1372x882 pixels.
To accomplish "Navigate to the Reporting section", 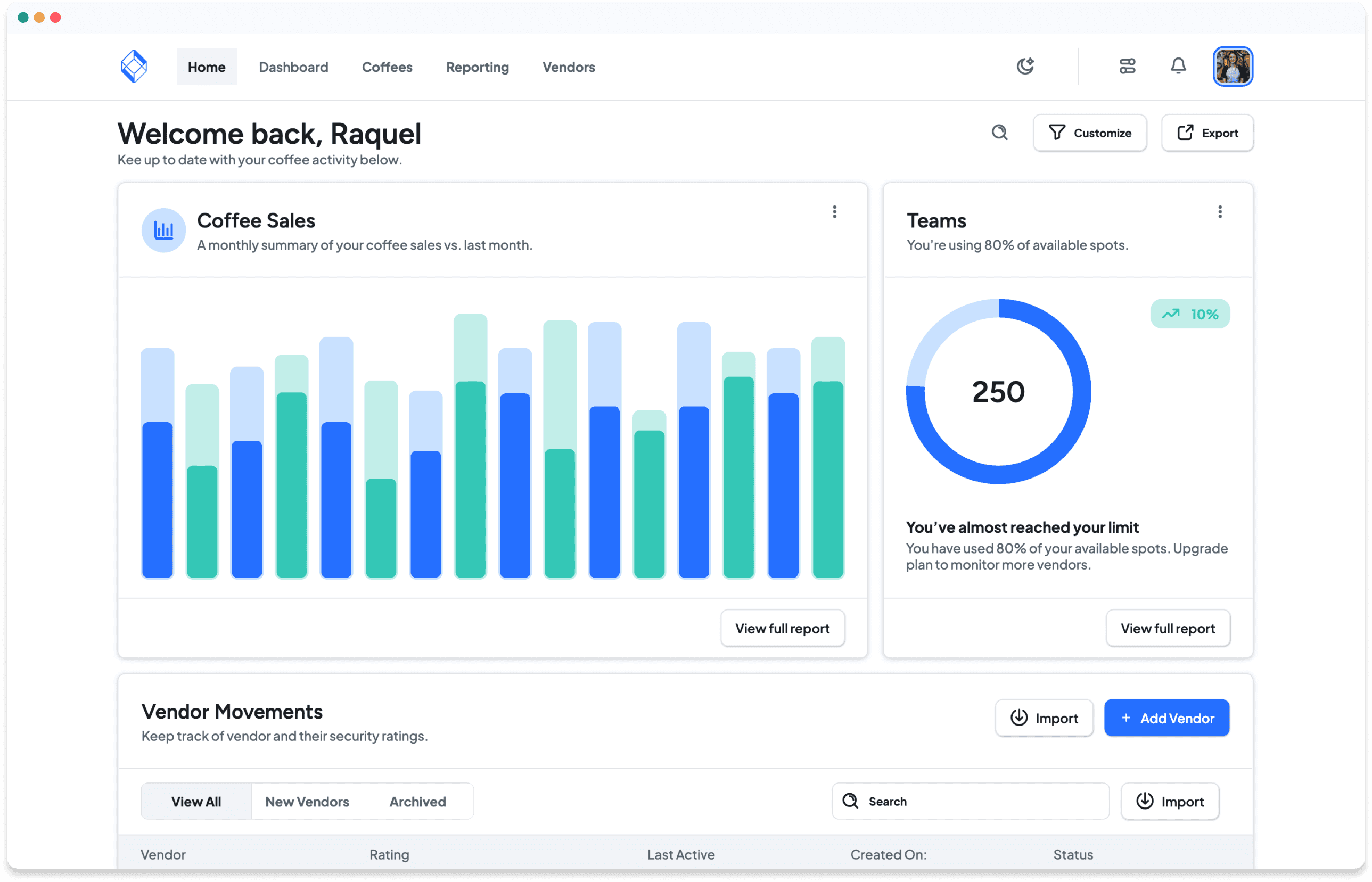I will [477, 67].
